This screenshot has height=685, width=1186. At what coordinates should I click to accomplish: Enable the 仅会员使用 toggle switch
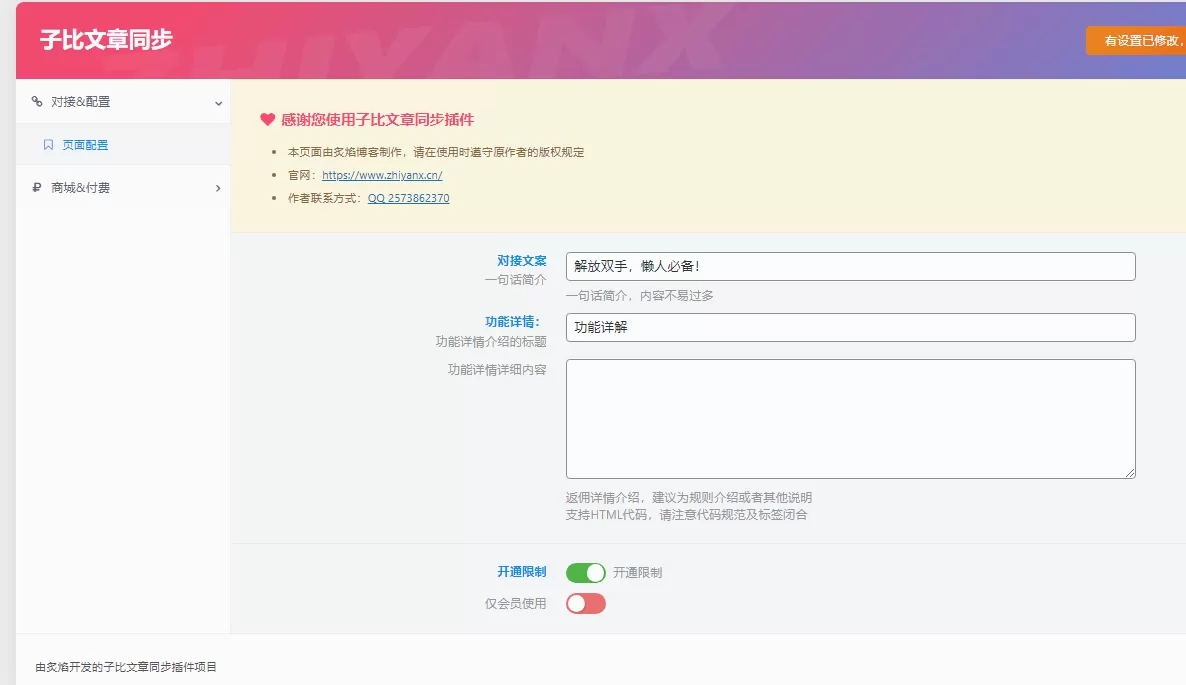point(585,603)
